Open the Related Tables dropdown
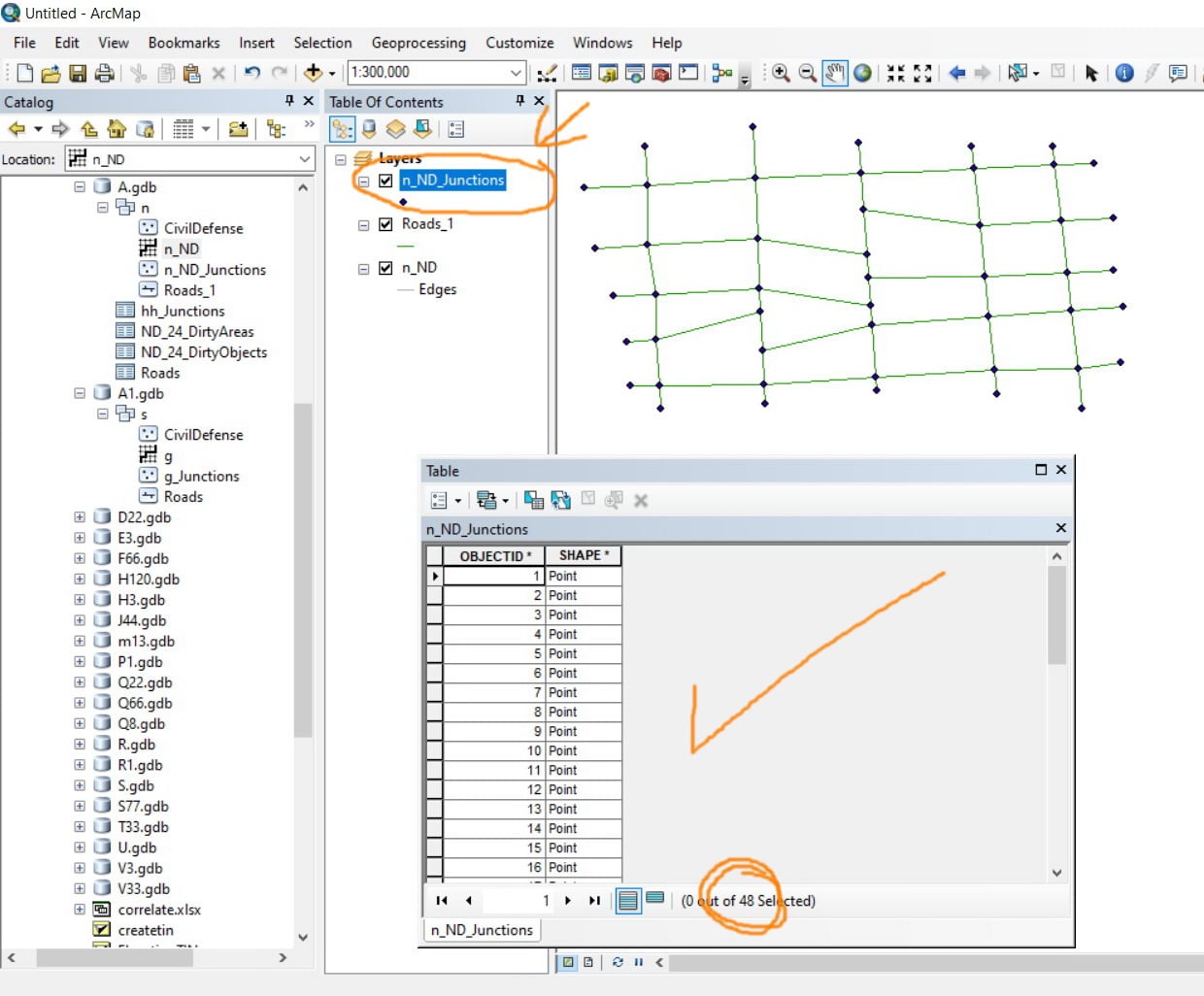This screenshot has width=1204, height=996. click(x=492, y=500)
